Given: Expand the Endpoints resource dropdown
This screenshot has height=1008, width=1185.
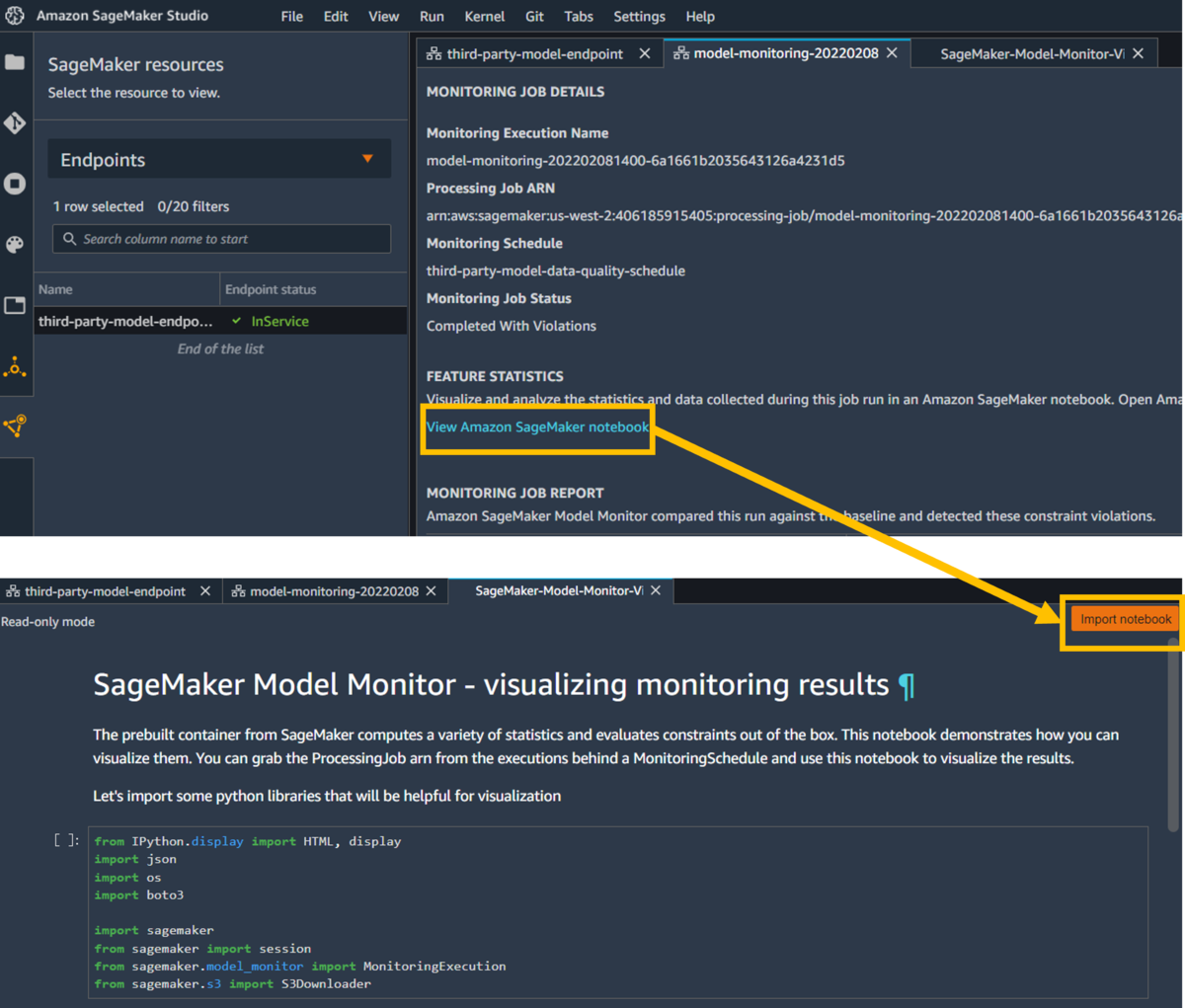Looking at the screenshot, I should tap(219, 159).
